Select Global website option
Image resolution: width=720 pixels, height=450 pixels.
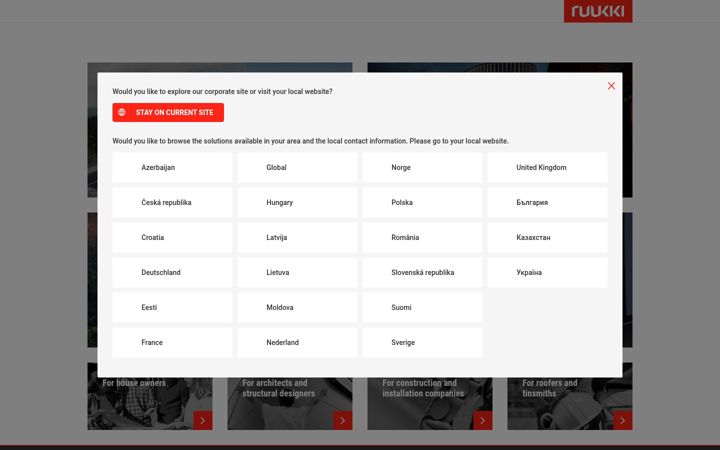(297, 168)
